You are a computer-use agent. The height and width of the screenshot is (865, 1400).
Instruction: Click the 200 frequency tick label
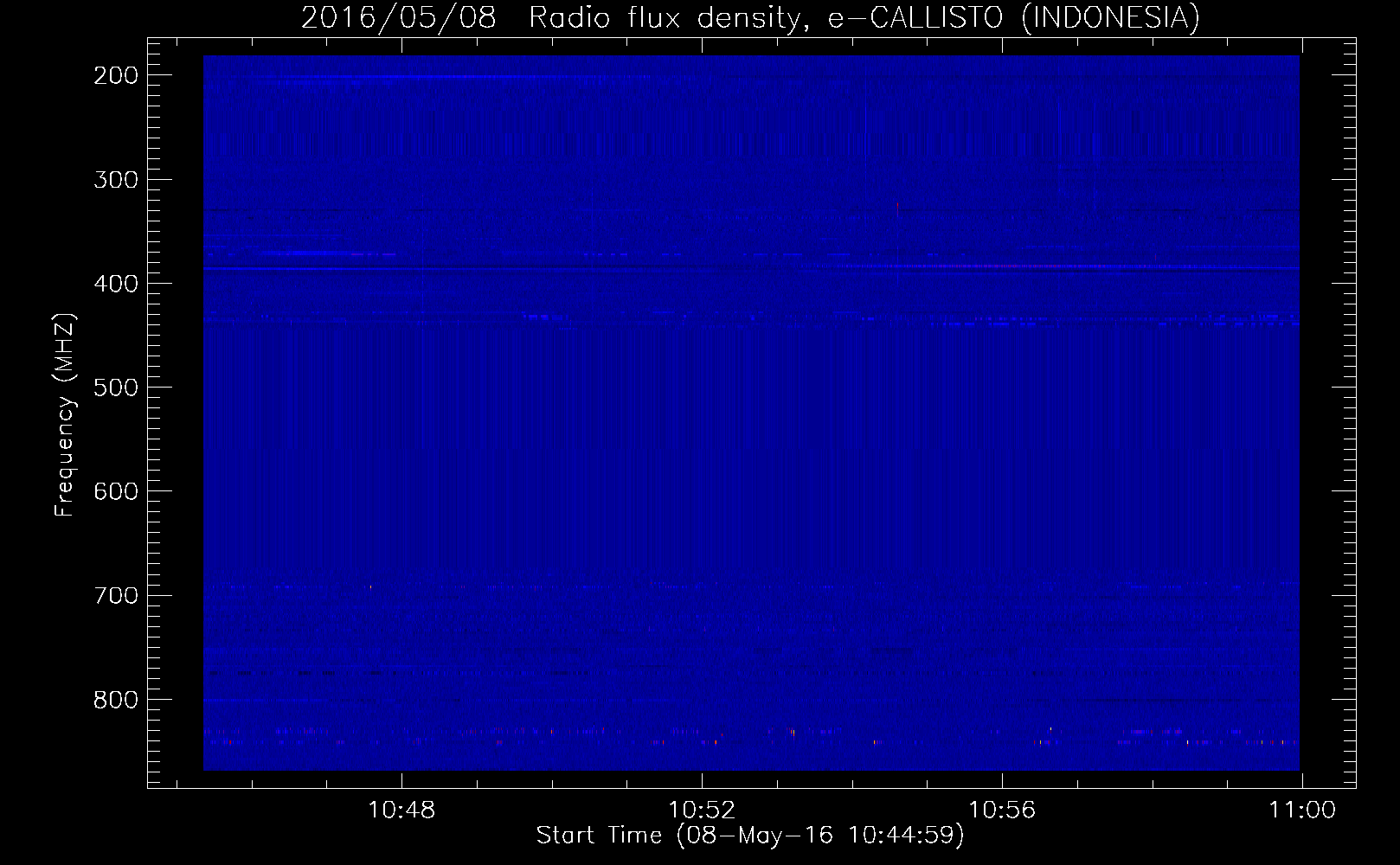[114, 75]
